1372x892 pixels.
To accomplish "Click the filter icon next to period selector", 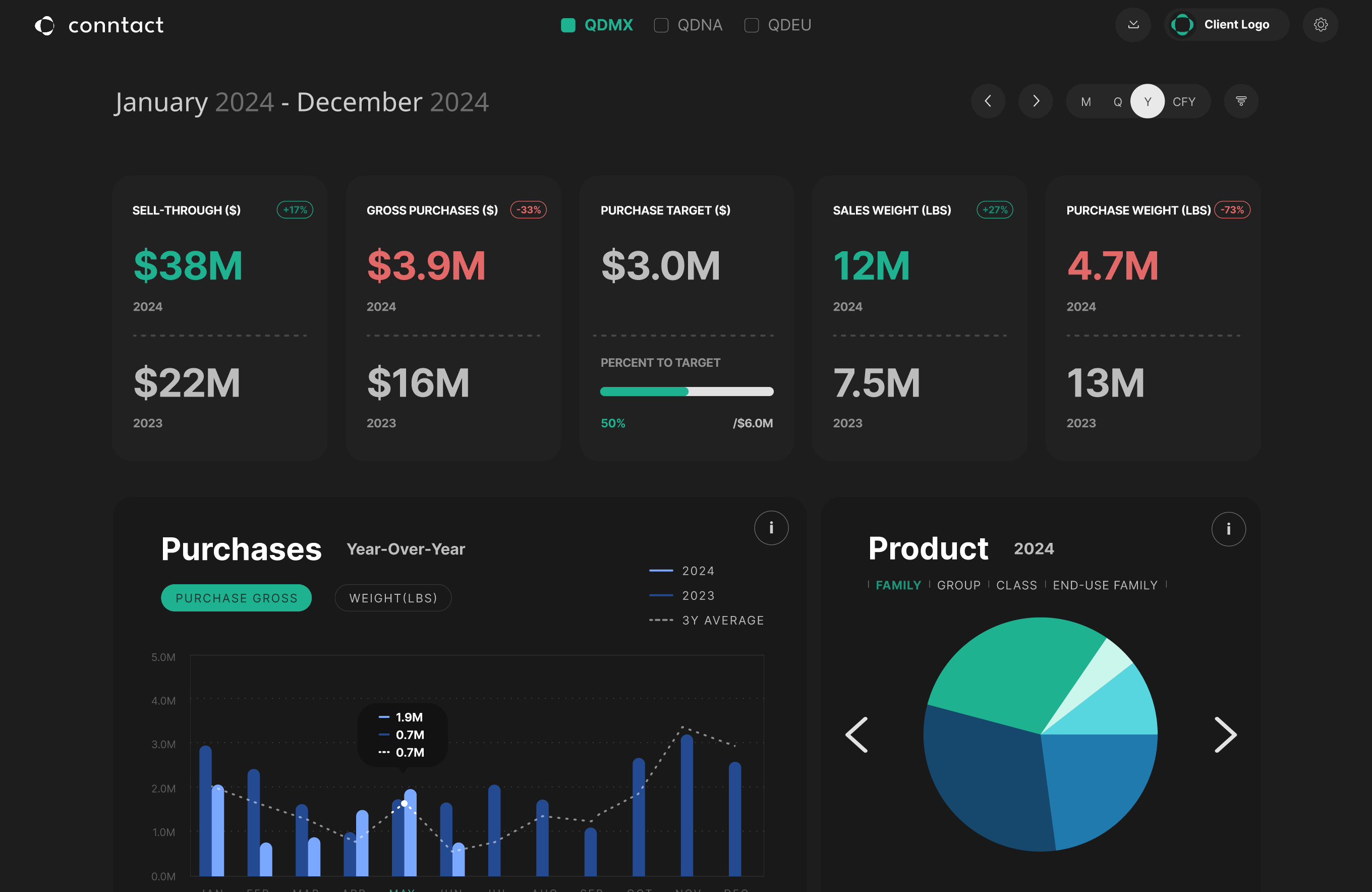I will point(1241,101).
